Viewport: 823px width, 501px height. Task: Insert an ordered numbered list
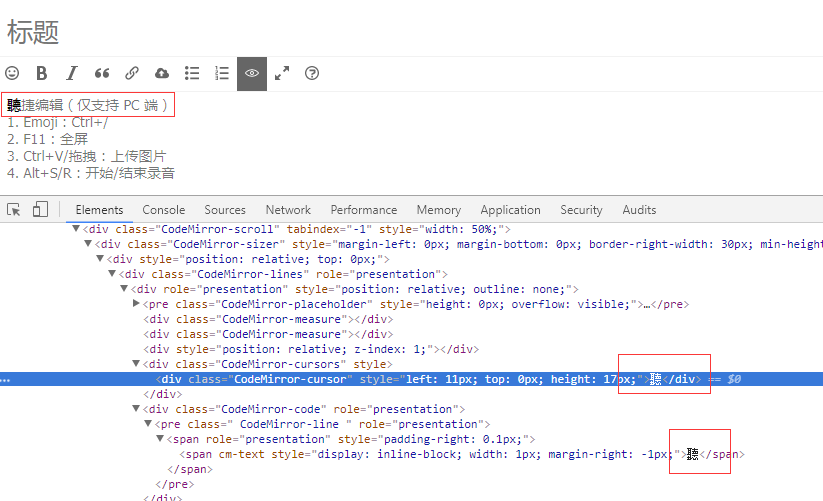(x=222, y=73)
